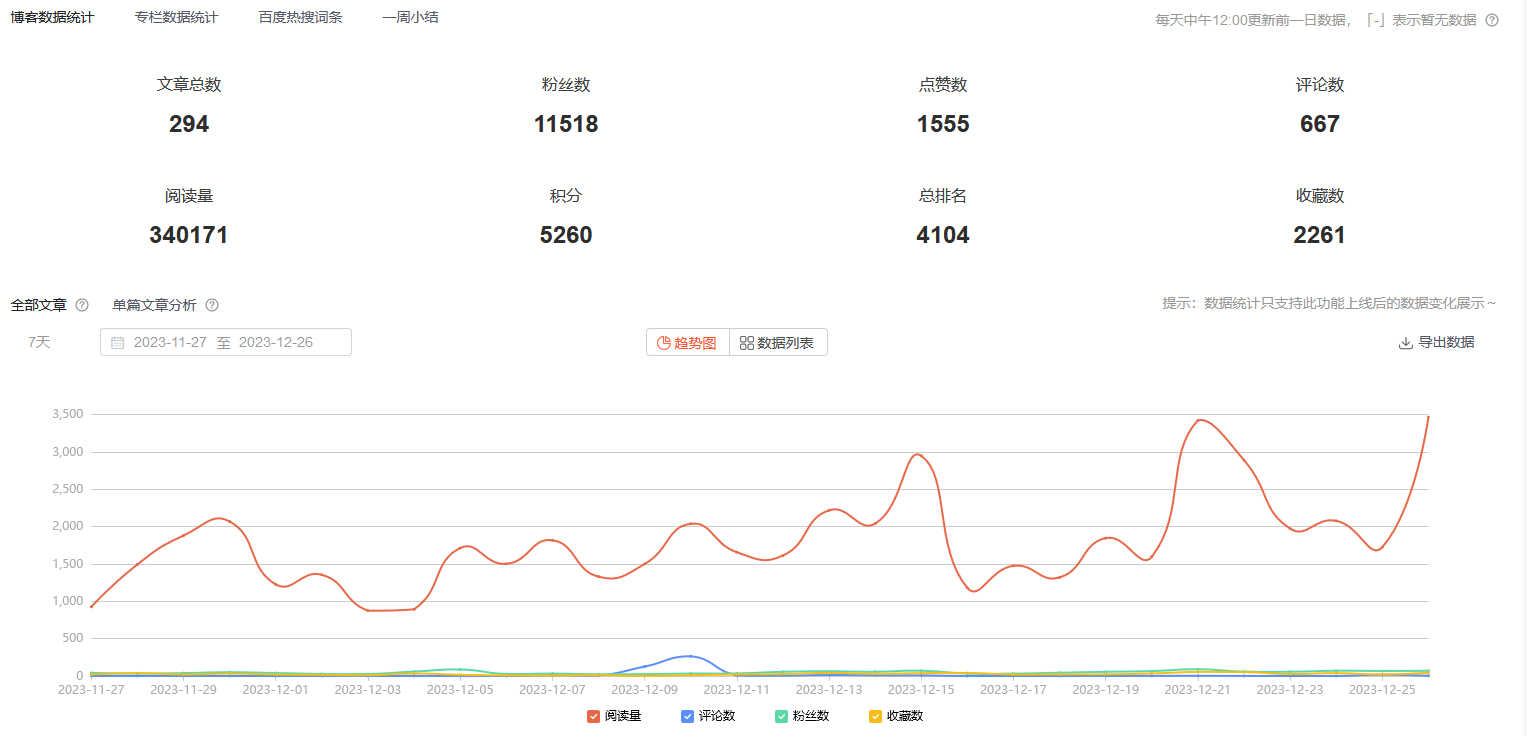Set start date 2023-11-27 field
The image size is (1527, 736).
170,342
